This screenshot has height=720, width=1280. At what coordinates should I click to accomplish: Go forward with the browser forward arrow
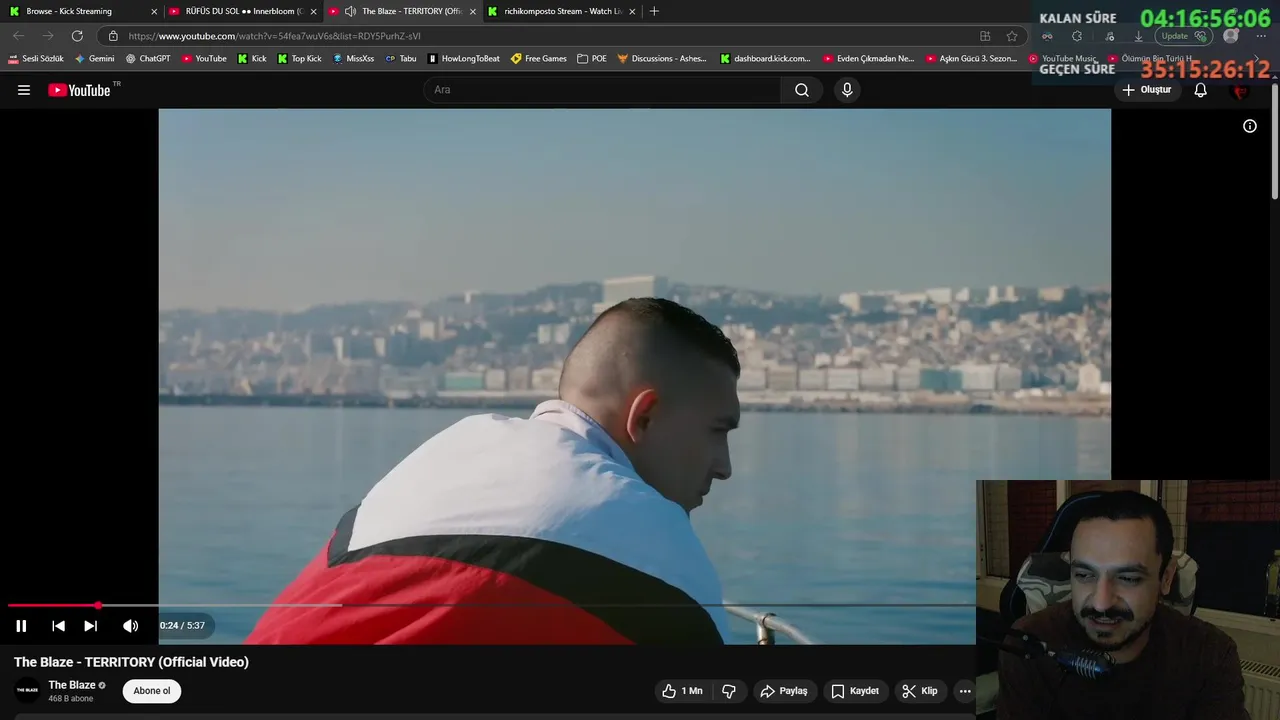coord(48,36)
